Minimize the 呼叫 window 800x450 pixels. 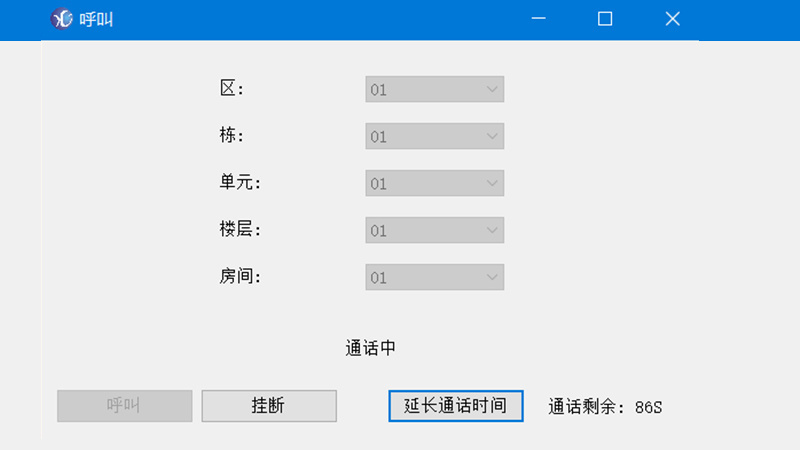(x=538, y=19)
